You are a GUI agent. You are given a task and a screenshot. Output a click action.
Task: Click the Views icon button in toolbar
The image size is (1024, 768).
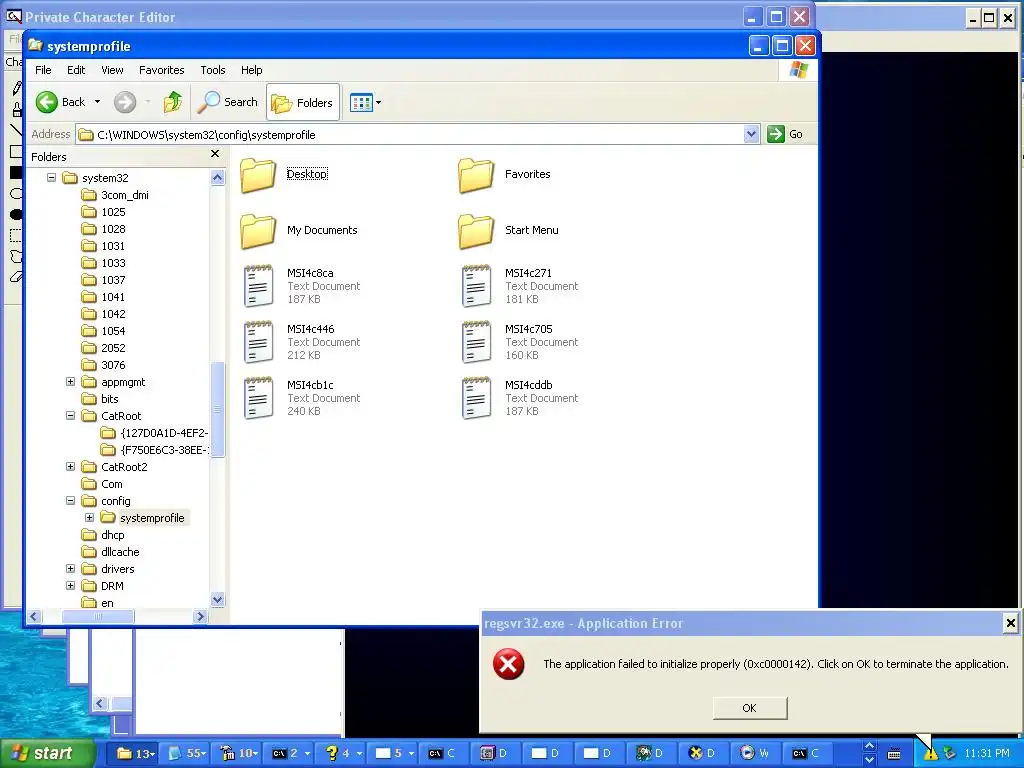coord(360,103)
